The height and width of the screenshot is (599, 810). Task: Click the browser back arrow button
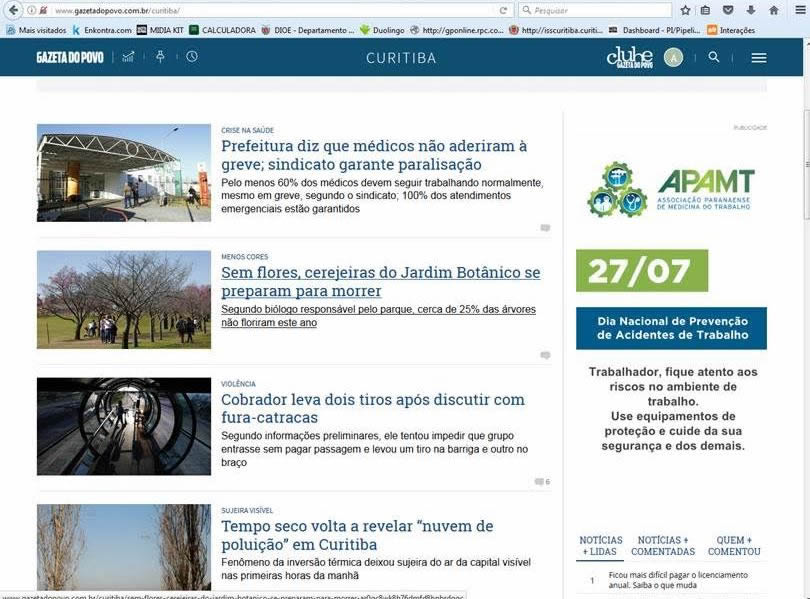coord(12,10)
